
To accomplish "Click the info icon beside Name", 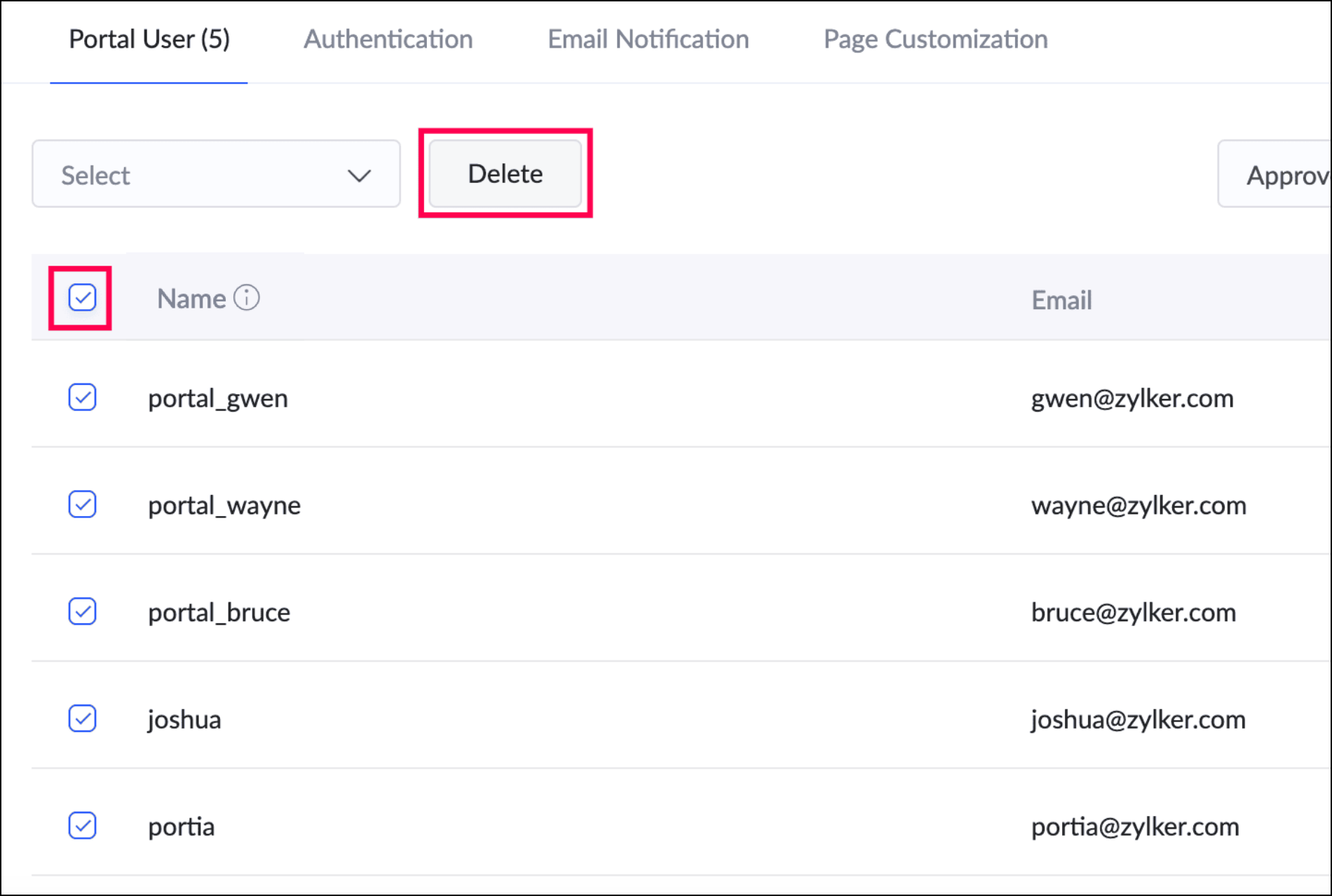I will [246, 298].
